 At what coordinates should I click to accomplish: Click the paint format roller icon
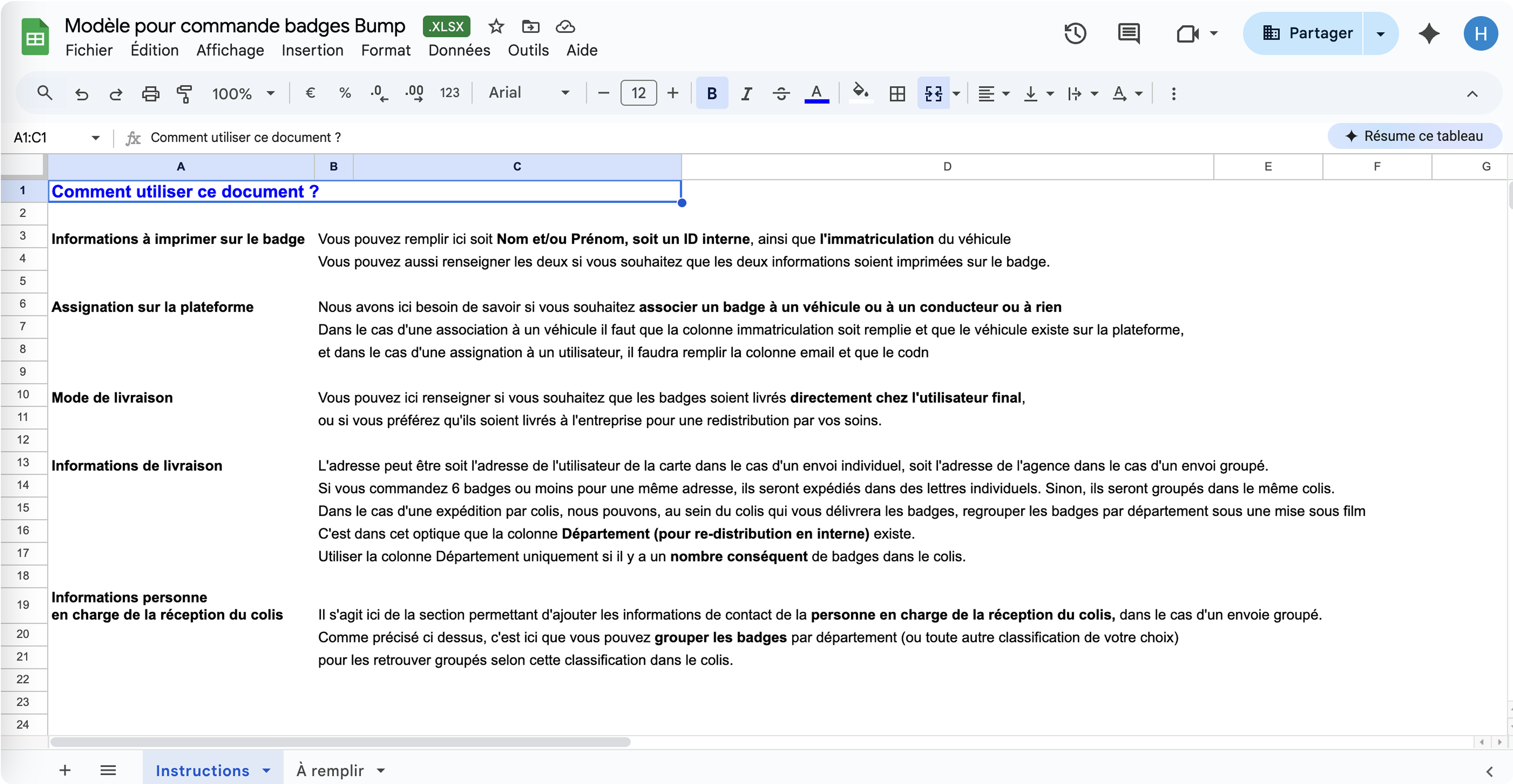click(184, 93)
